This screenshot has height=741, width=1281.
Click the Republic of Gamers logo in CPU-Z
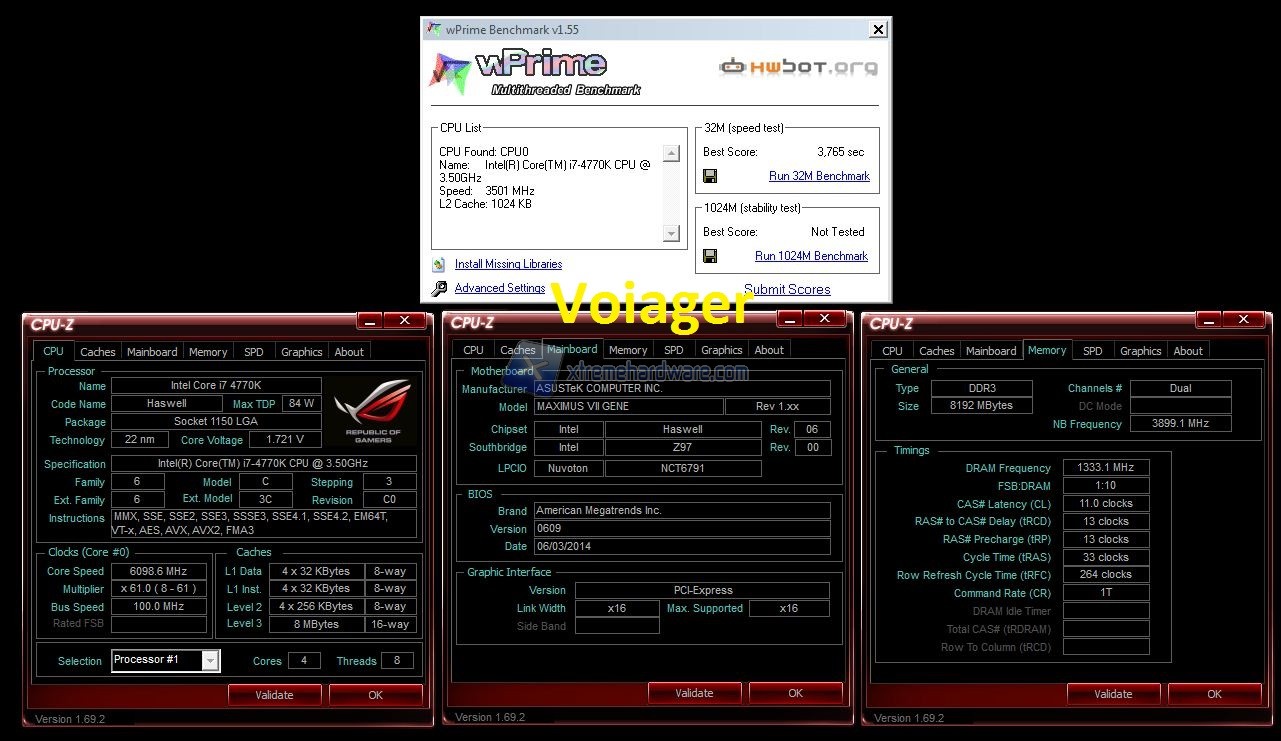coord(372,409)
